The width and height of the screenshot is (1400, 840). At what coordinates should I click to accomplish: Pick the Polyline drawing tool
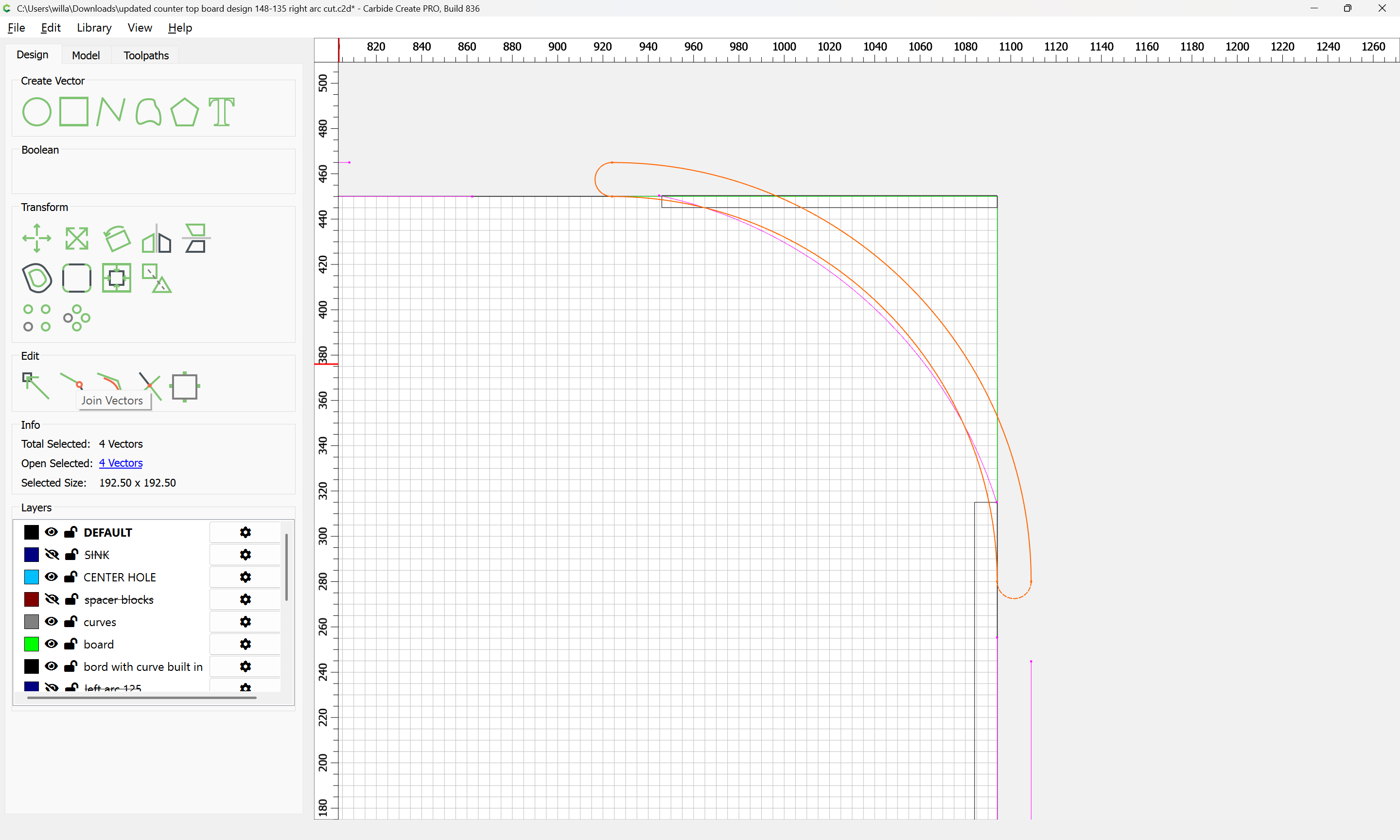(x=110, y=111)
